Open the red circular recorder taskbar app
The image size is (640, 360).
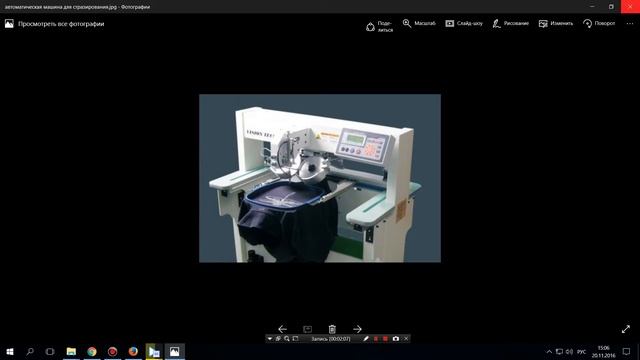pos(113,351)
